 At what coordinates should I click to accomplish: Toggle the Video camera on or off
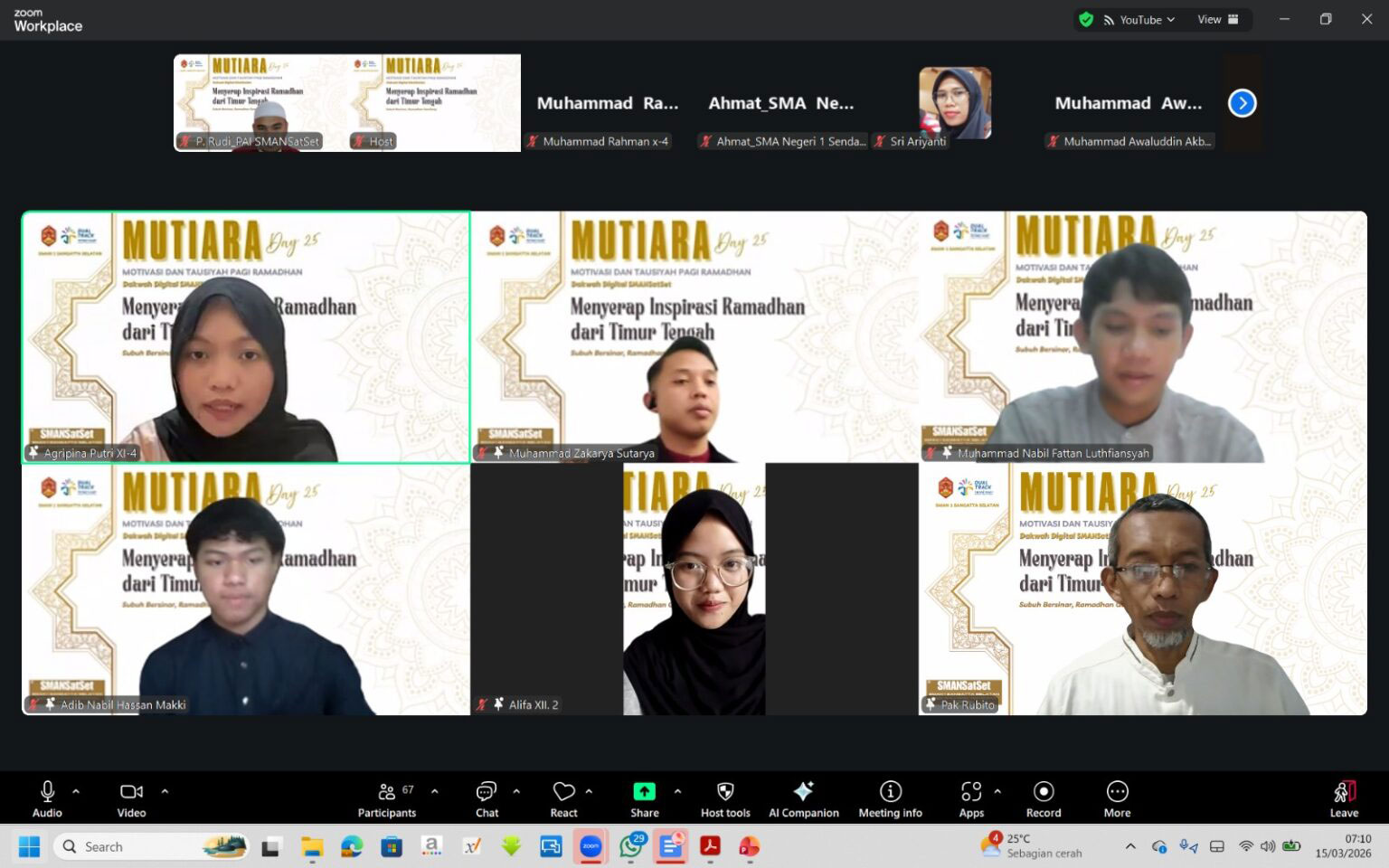131,798
